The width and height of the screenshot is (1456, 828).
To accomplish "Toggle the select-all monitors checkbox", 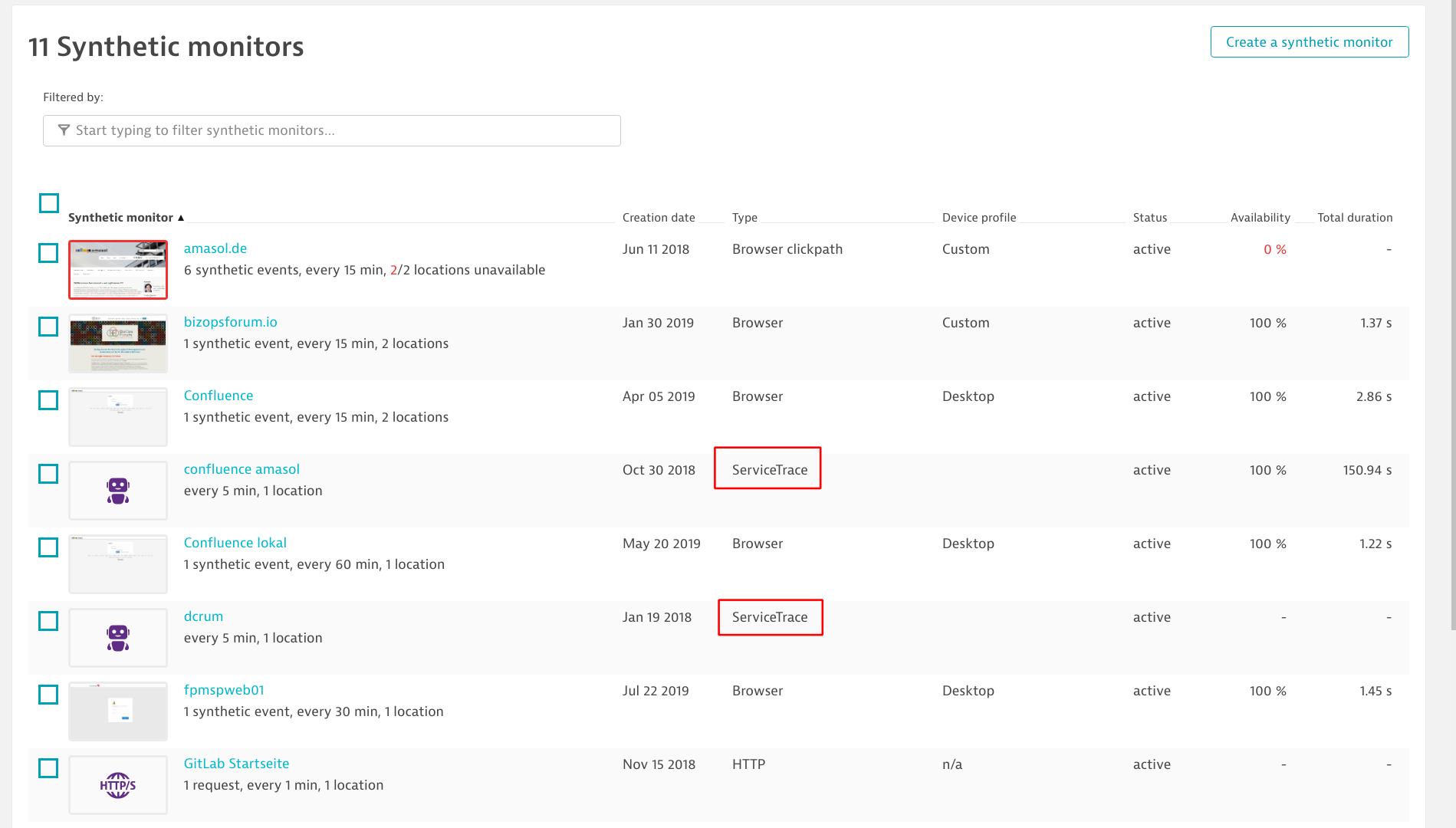I will coord(49,203).
